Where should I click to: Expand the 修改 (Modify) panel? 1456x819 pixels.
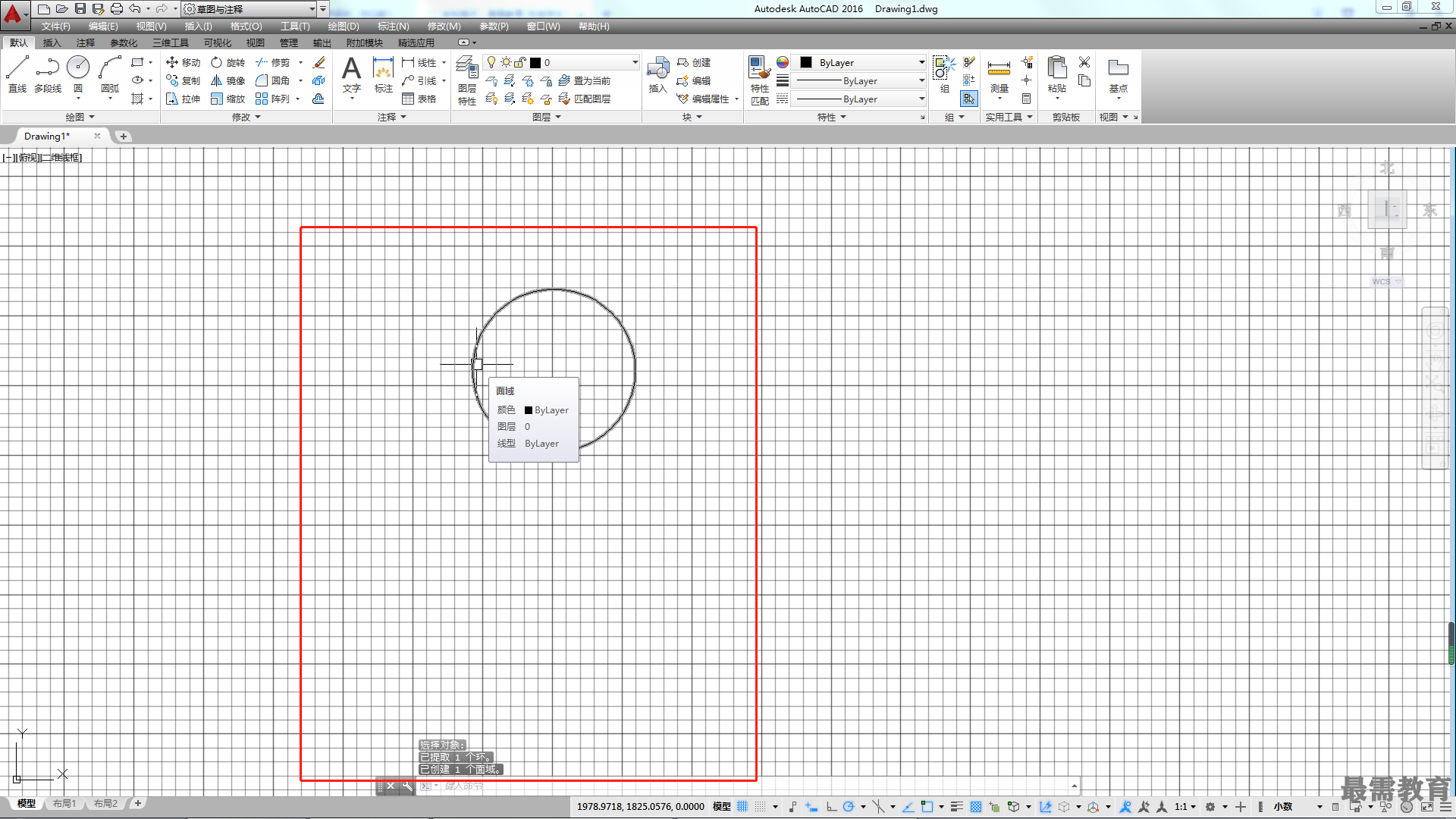tap(246, 117)
